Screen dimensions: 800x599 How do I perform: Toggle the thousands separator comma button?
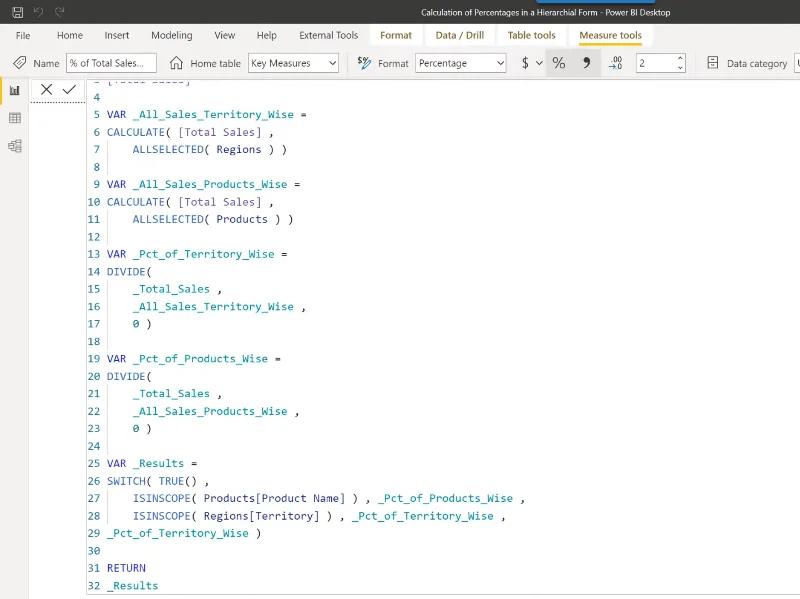click(x=587, y=63)
